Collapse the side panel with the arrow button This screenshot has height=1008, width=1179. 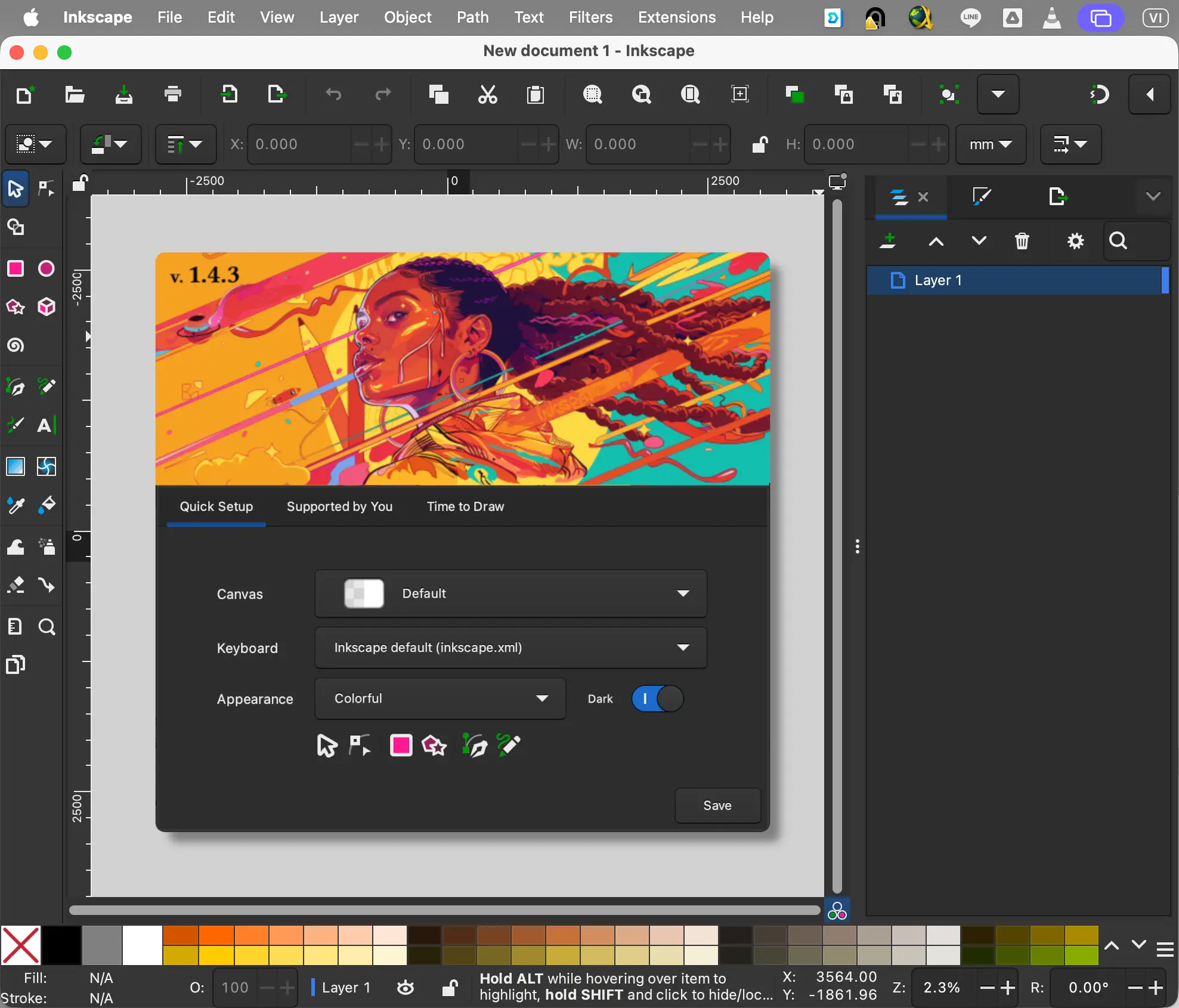tap(1150, 94)
